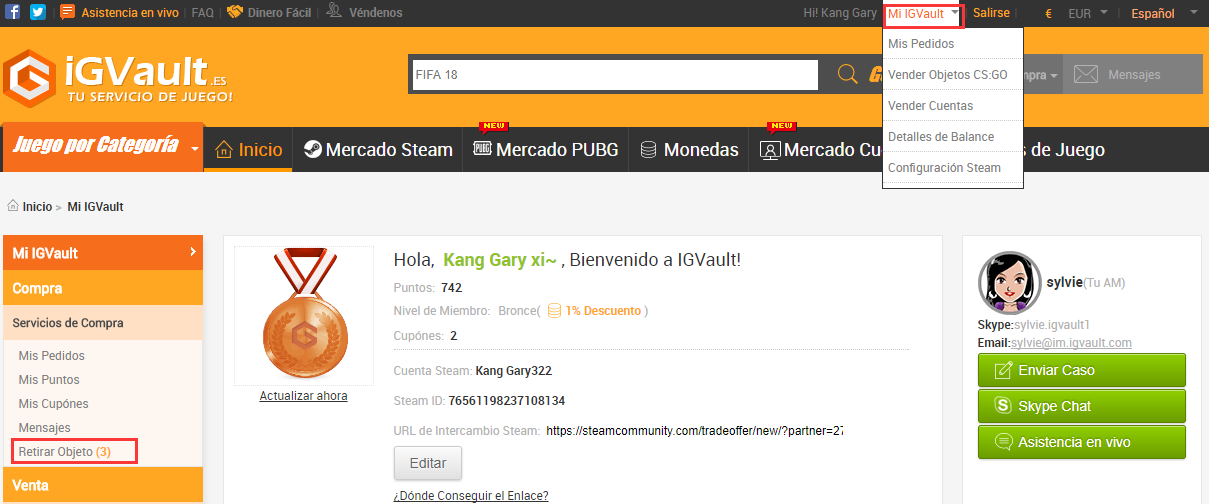1209x504 pixels.
Task: Open the Facebook page icon
Action: 14,13
